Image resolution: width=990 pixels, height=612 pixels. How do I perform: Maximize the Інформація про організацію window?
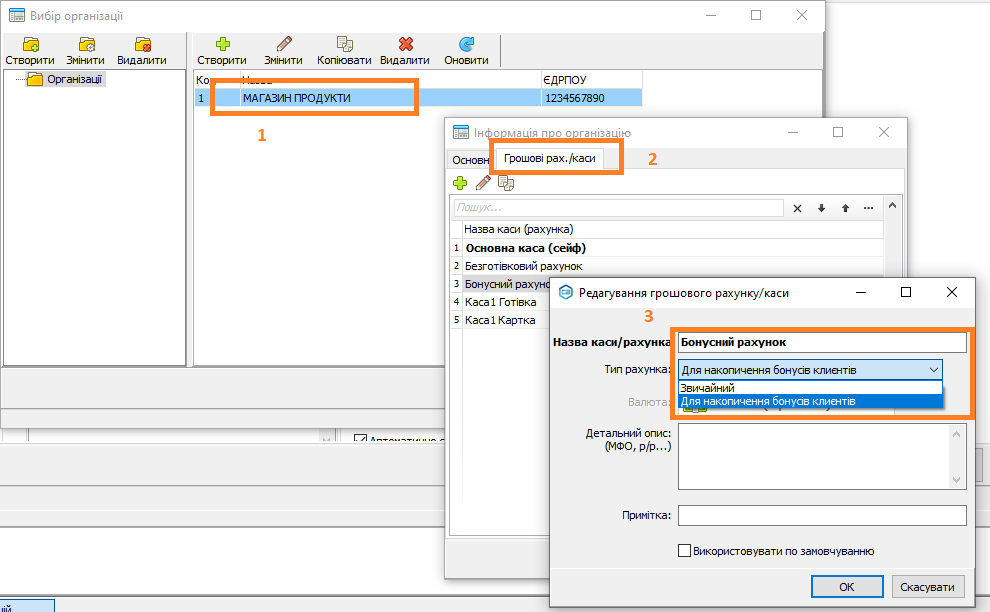(838, 132)
